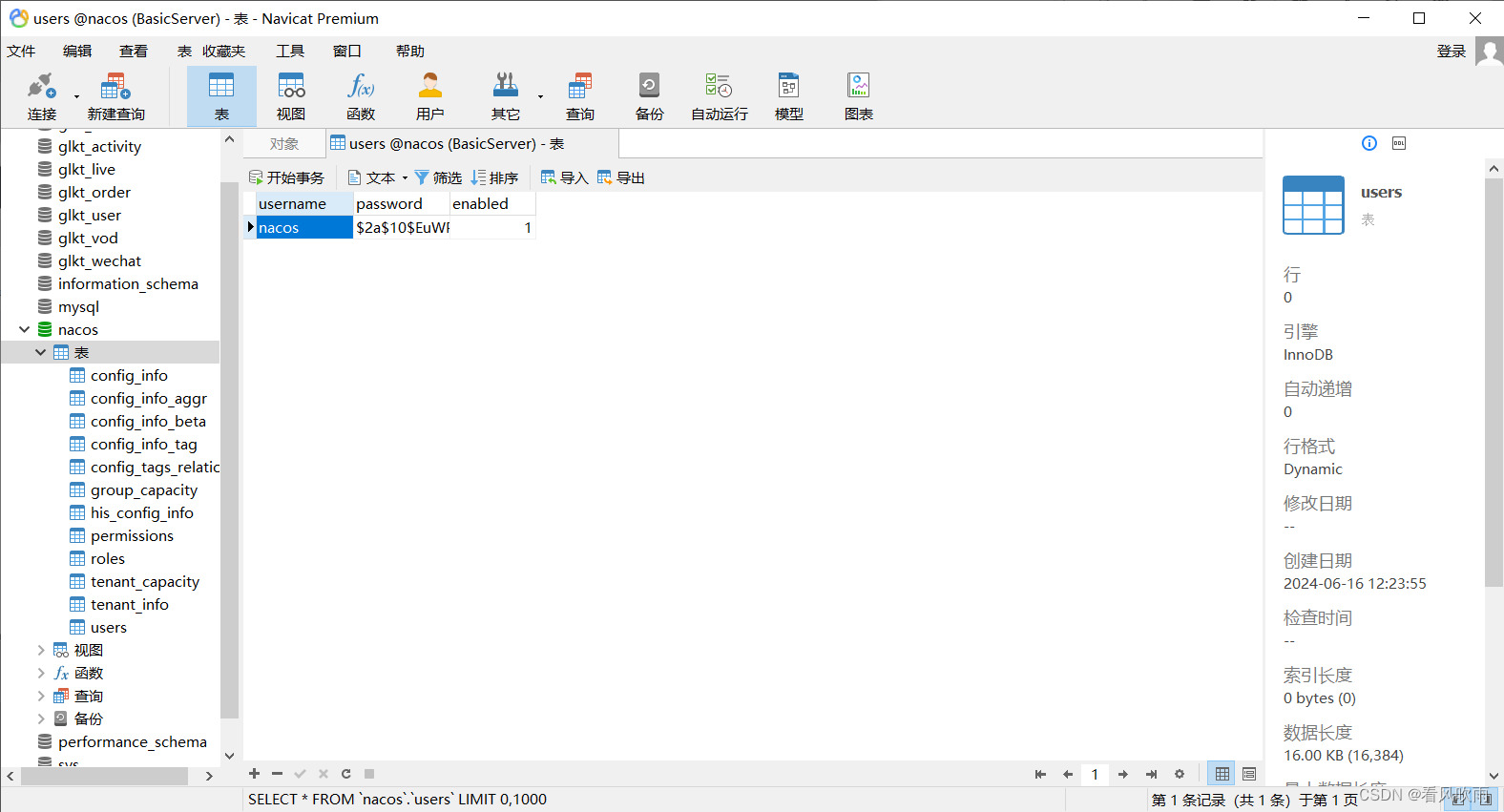The height and width of the screenshot is (812, 1504).
Task: Open Others (其它) dropdown arrow
Action: coord(540,96)
